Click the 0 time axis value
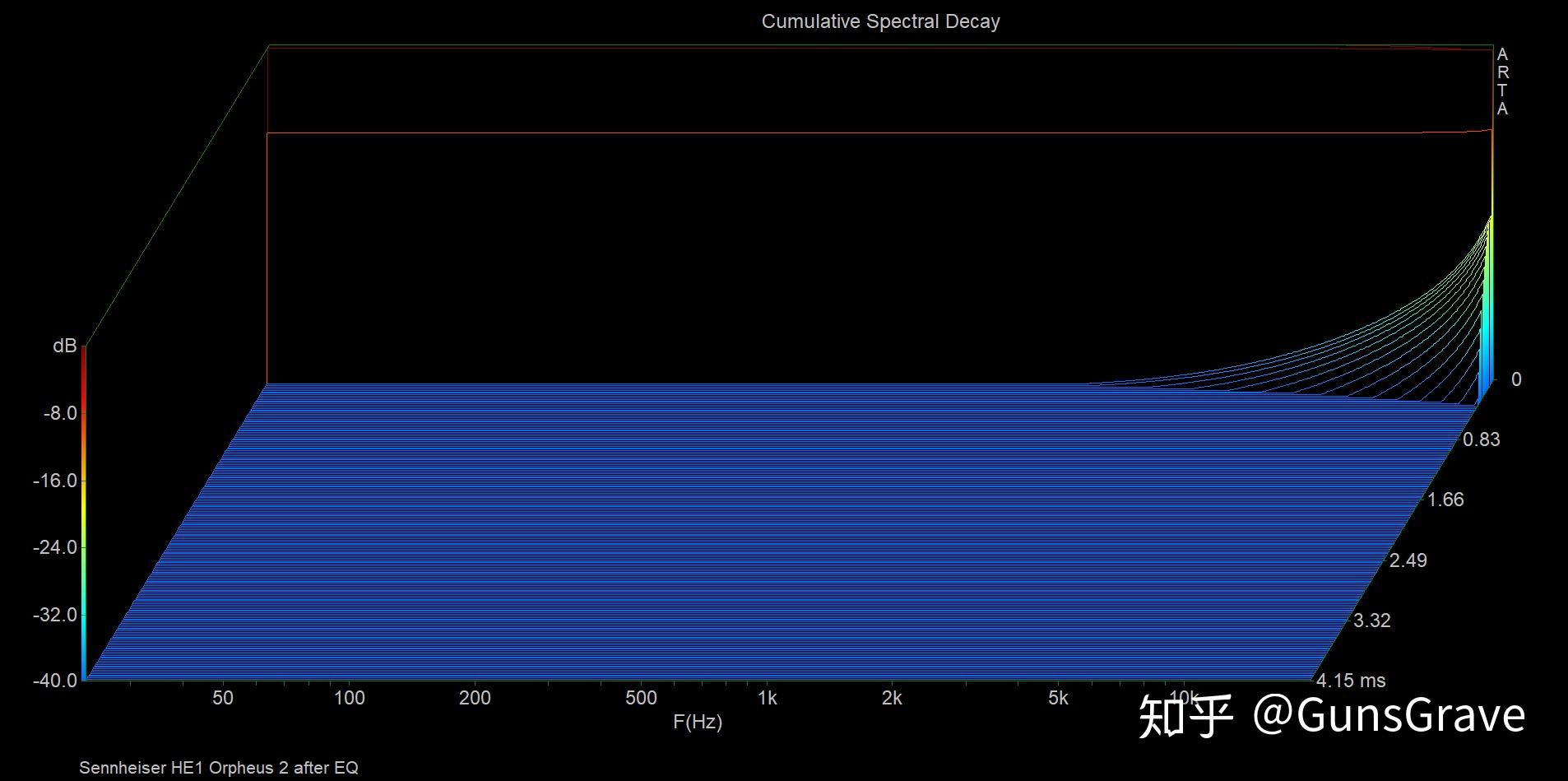Image resolution: width=1568 pixels, height=781 pixels. [x=1516, y=379]
